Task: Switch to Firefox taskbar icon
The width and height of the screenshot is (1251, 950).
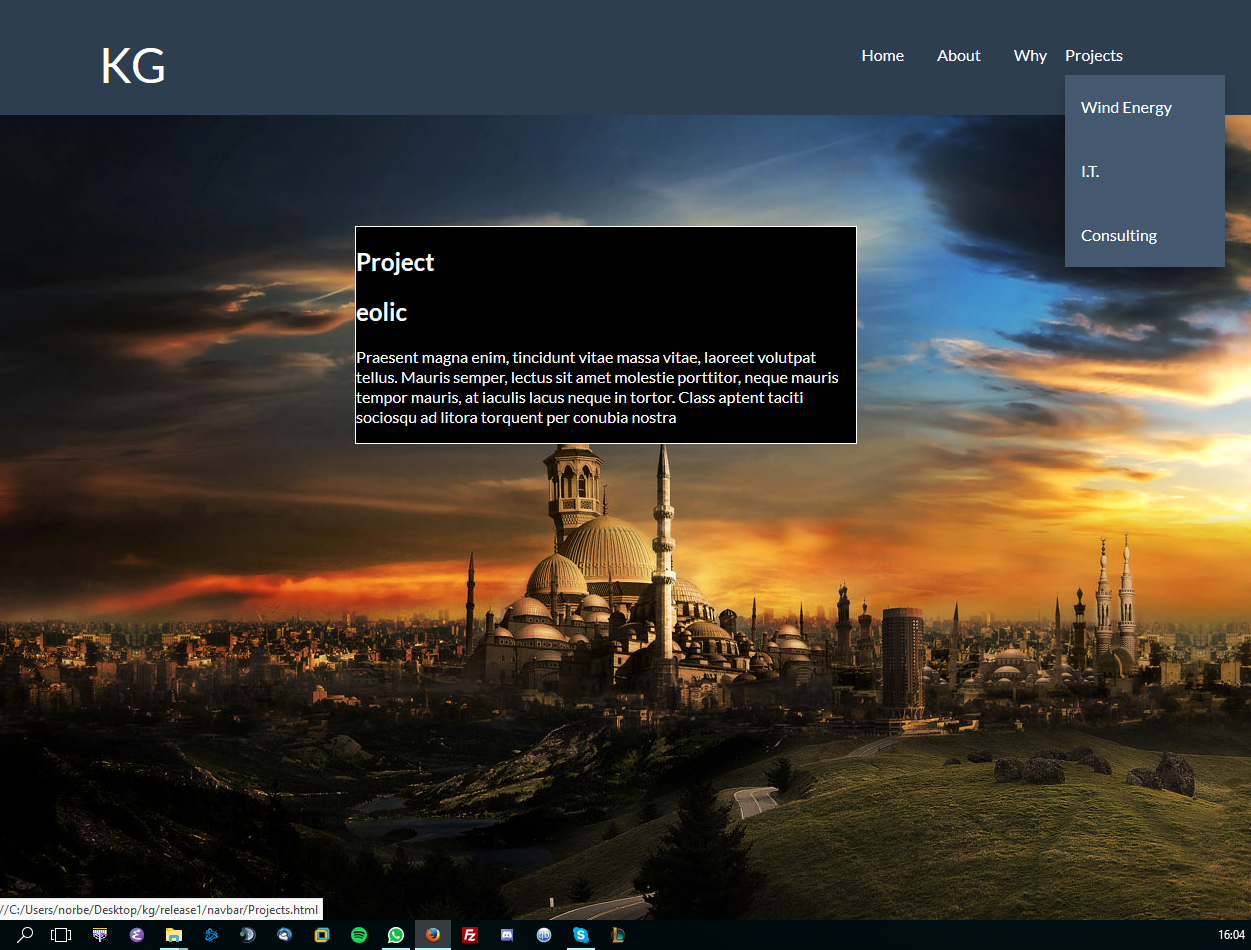Action: point(433,935)
